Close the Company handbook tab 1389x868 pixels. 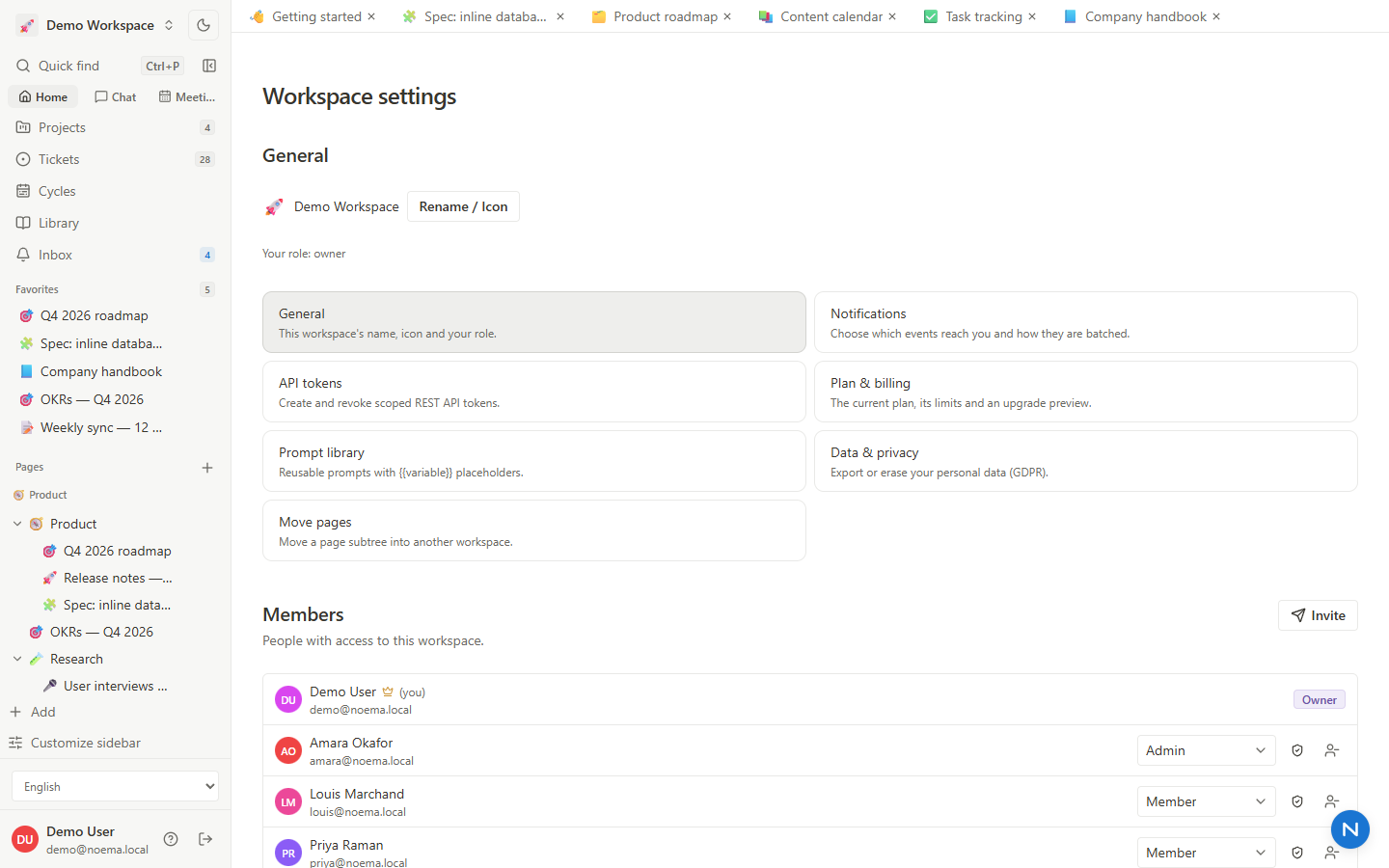(1216, 16)
